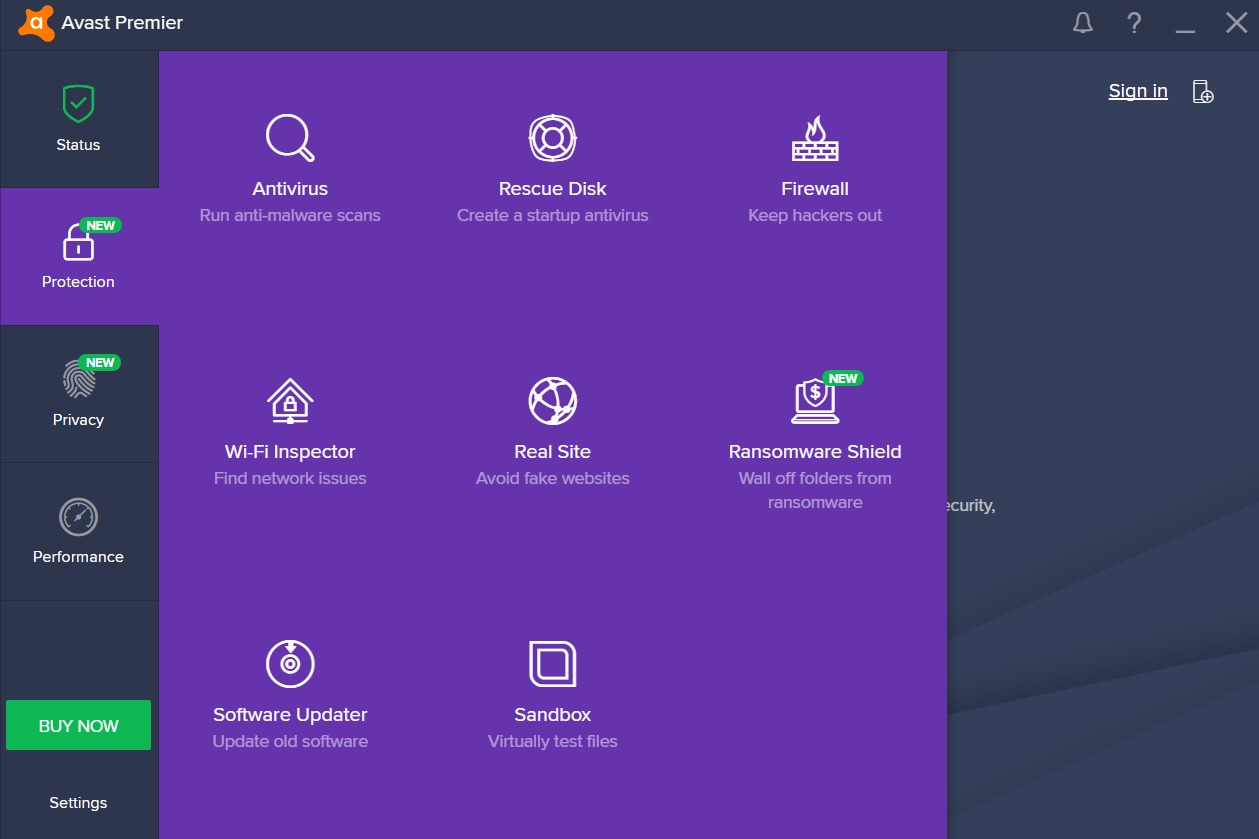This screenshot has height=839, width=1259.
Task: Open Antivirus via its magnifying glass icon
Action: 290,138
